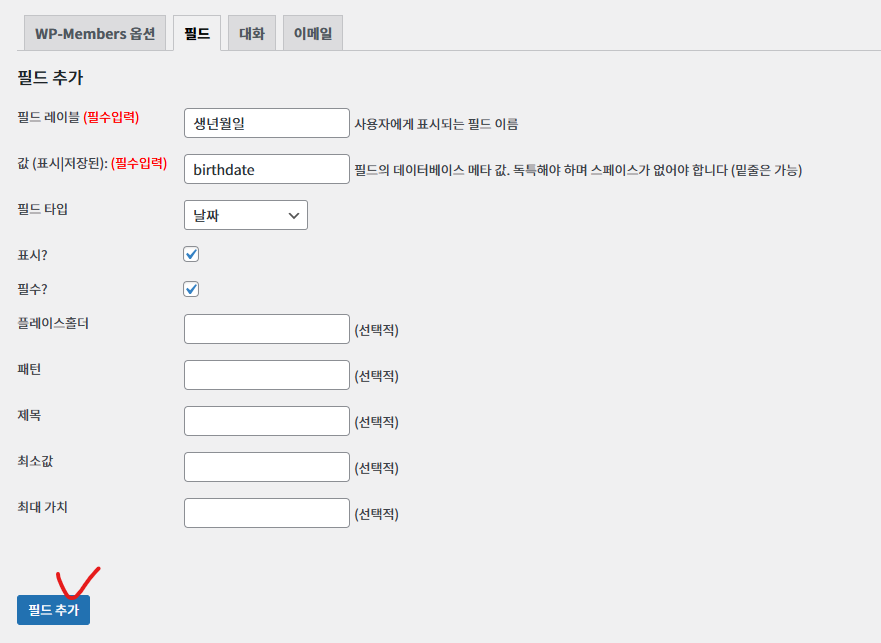Switch to the 필드 tab
This screenshot has height=643, width=881.
[197, 33]
